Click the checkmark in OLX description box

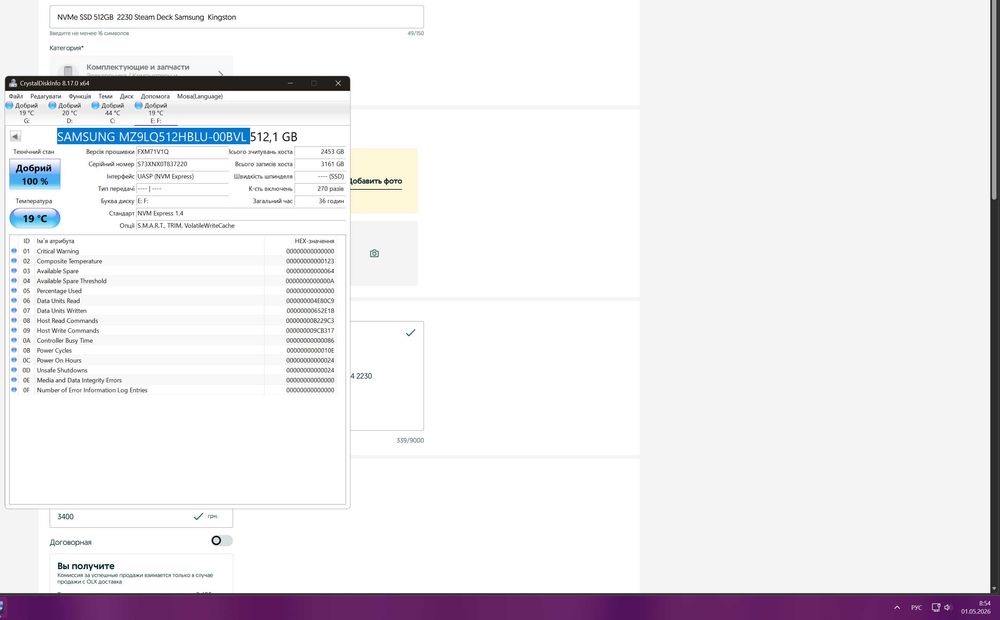[410, 332]
